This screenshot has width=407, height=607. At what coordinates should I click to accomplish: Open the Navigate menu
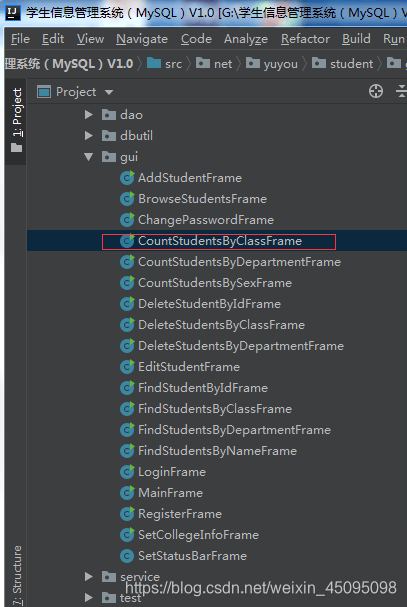coord(142,39)
